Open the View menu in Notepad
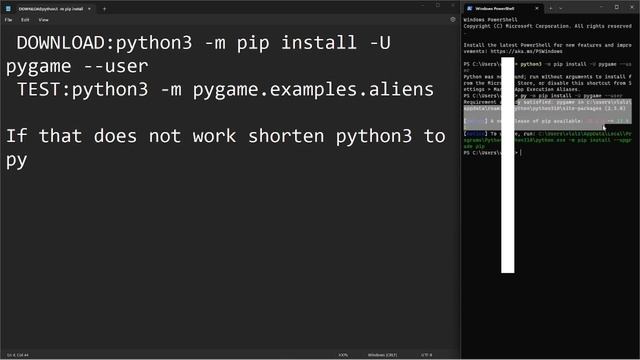The height and width of the screenshot is (360, 640). point(43,20)
